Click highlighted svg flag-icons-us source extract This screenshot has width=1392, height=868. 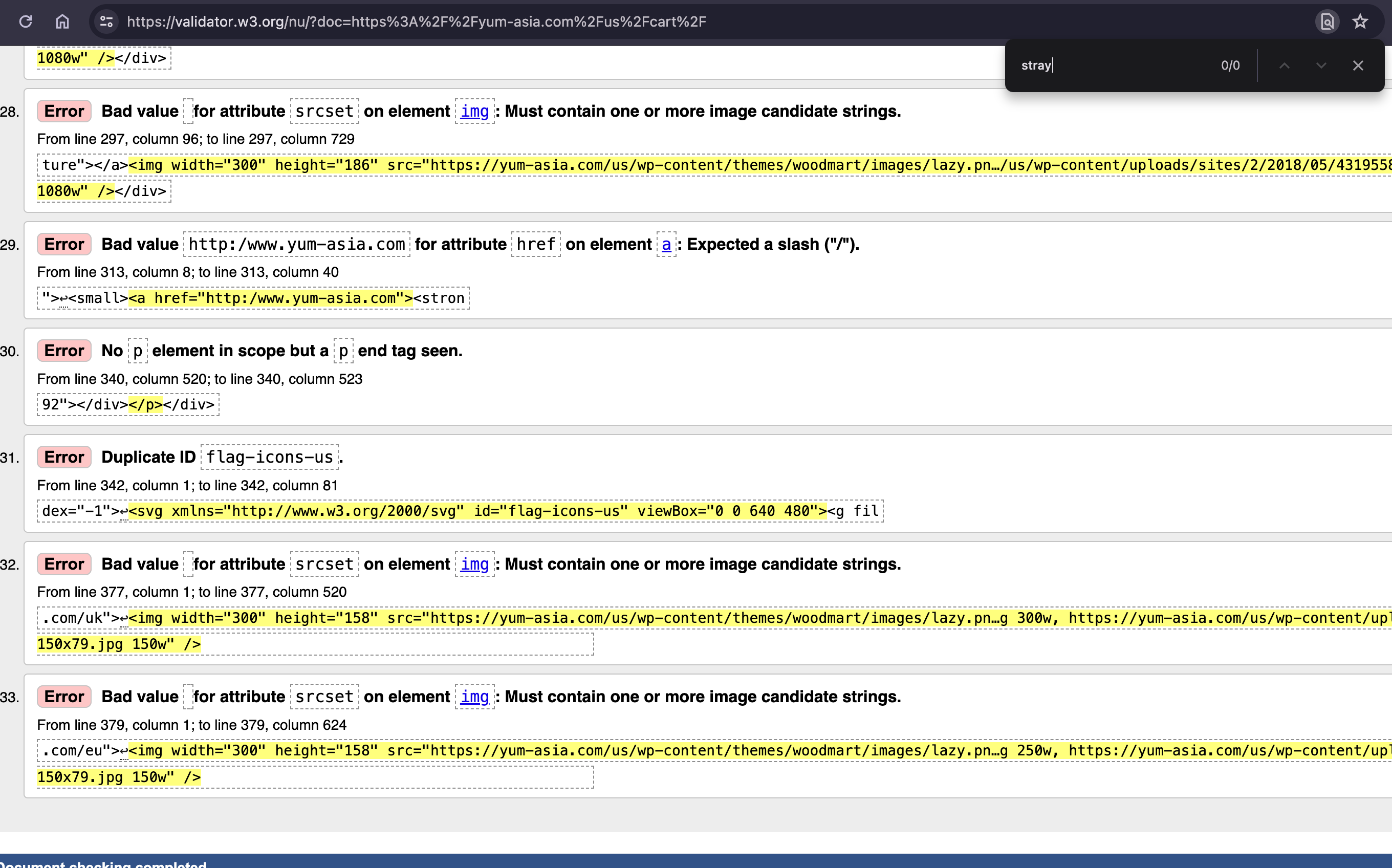pos(476,511)
